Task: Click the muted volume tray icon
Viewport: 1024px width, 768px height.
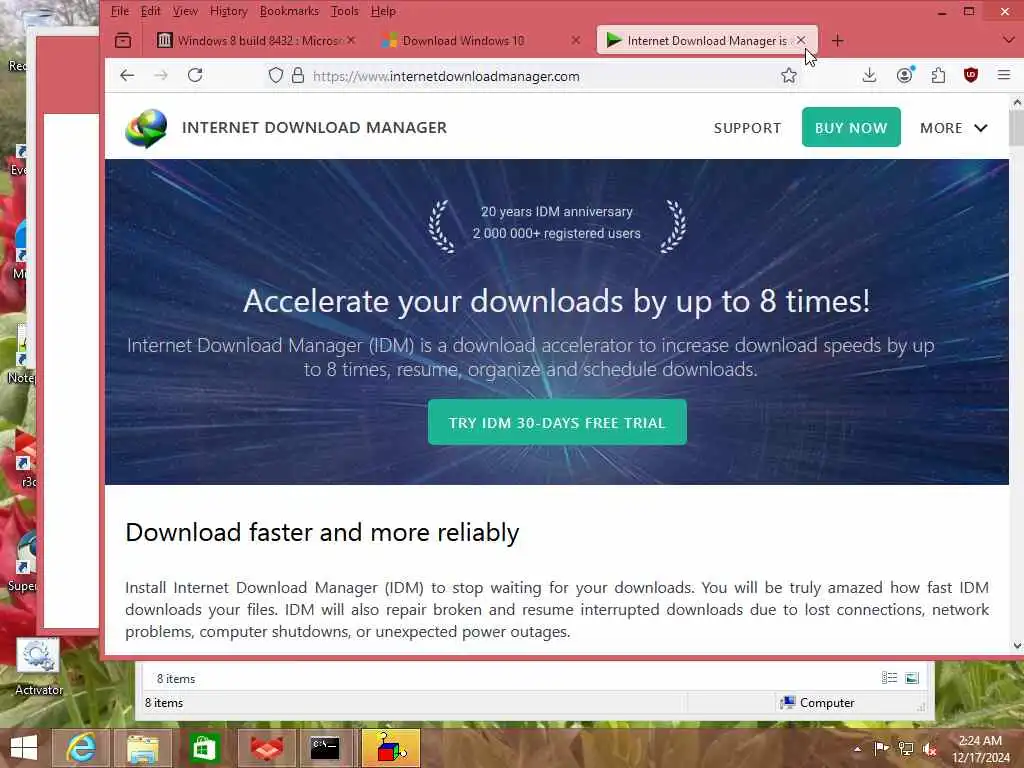Action: (x=929, y=749)
